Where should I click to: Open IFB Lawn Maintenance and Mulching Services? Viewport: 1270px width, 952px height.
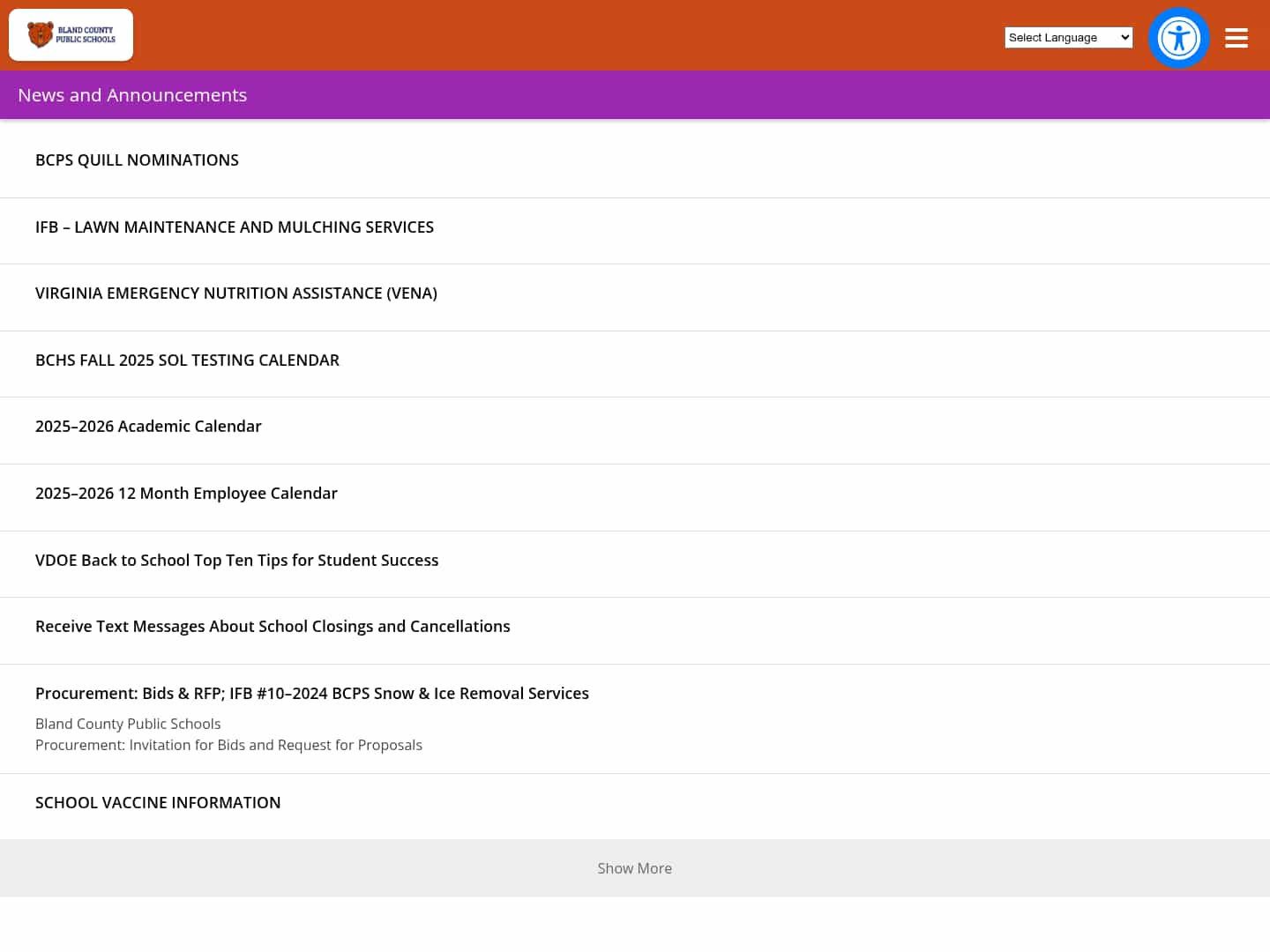(x=235, y=227)
